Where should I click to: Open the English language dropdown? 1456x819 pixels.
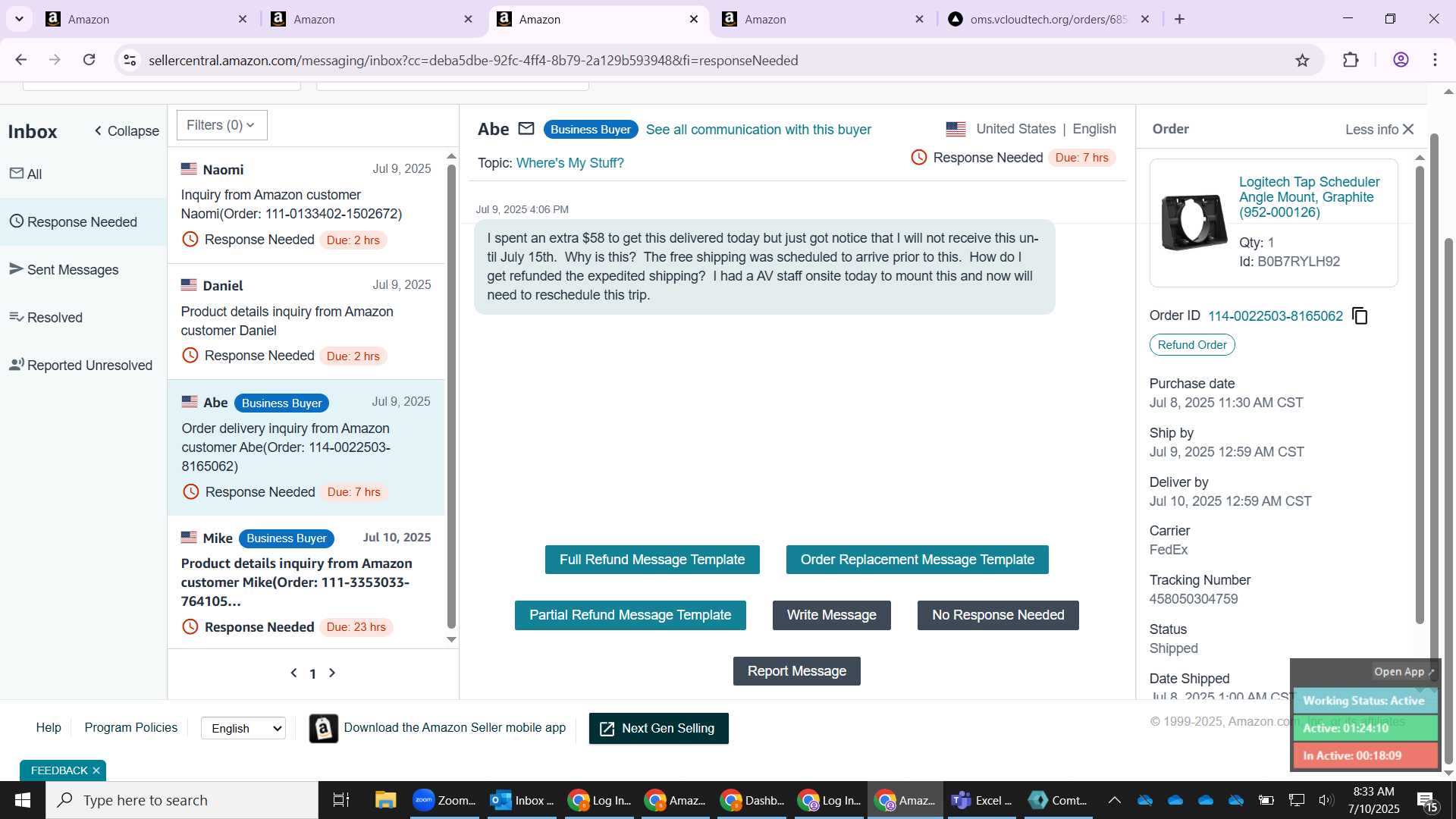(x=243, y=729)
